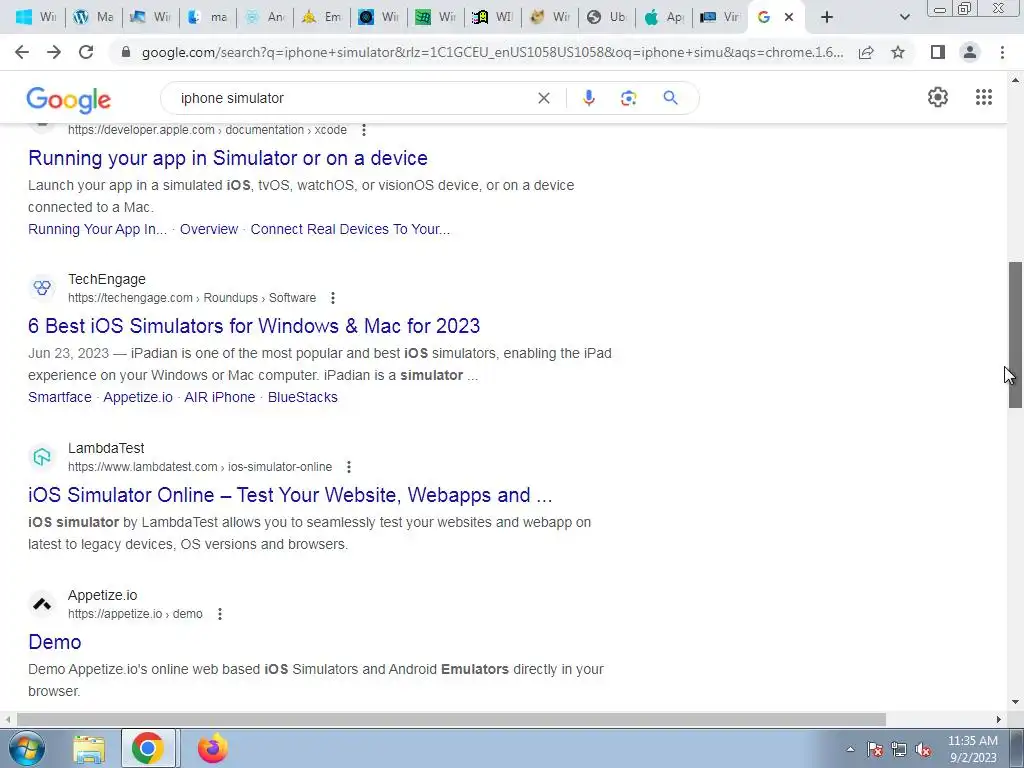This screenshot has height=768, width=1024.
Task: Go to Google home via the logo
Action: [69, 99]
